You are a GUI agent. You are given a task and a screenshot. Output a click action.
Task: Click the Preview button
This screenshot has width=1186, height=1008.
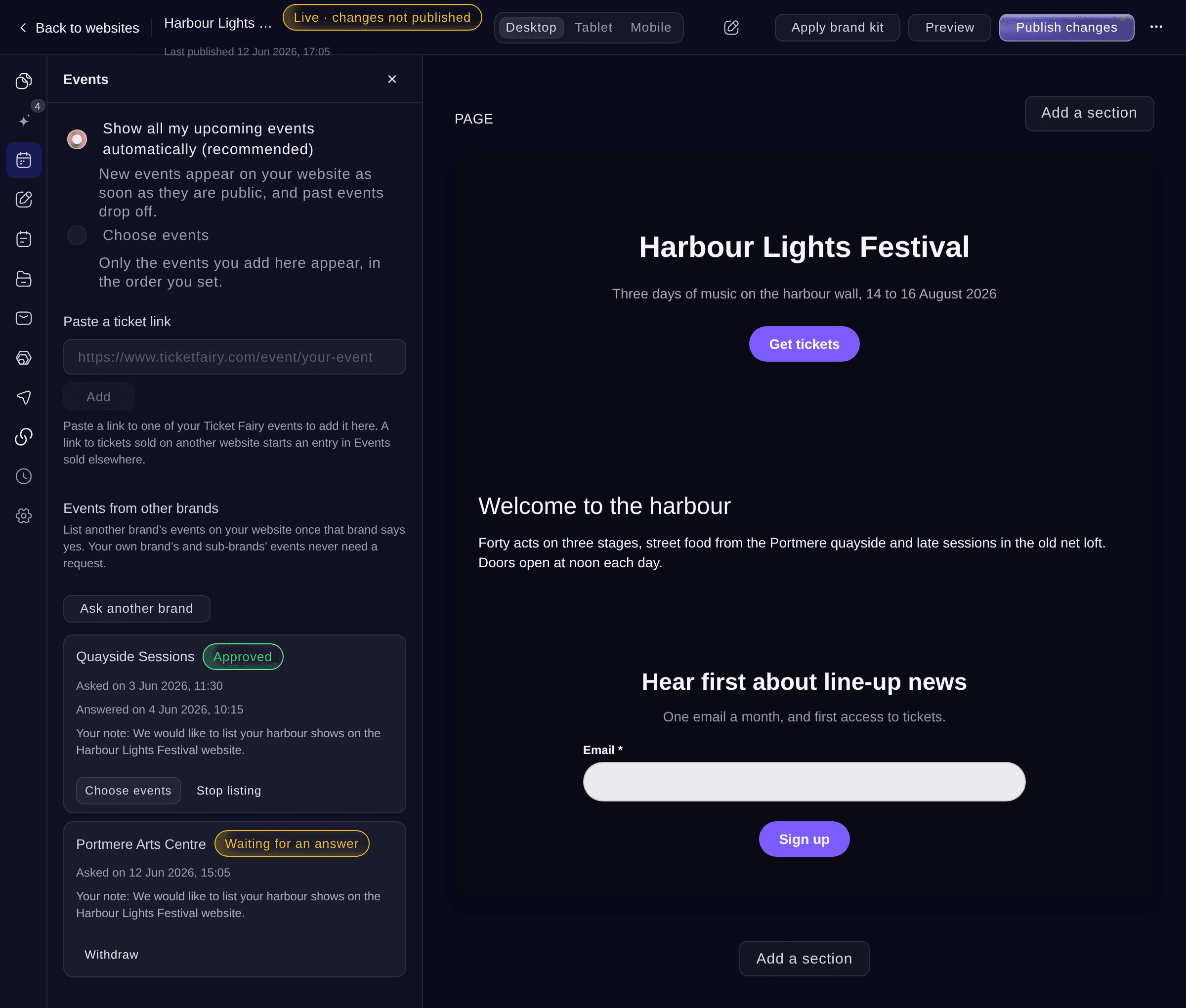tap(949, 28)
